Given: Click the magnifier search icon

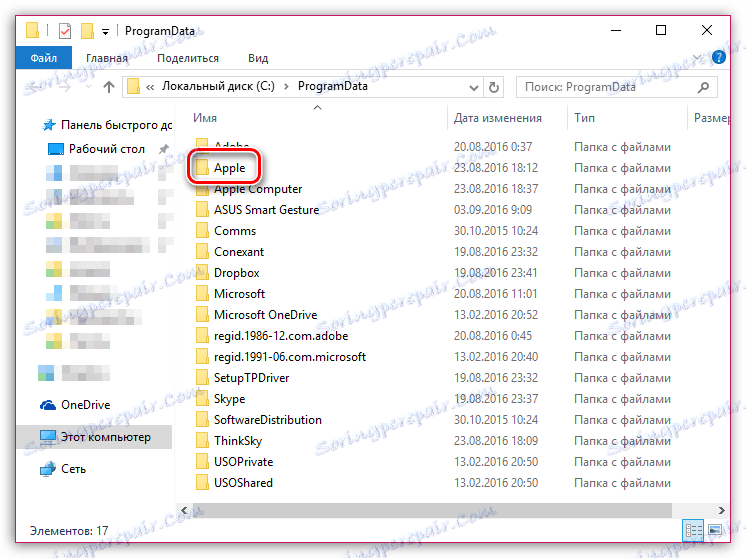Looking at the screenshot, I should click(703, 87).
